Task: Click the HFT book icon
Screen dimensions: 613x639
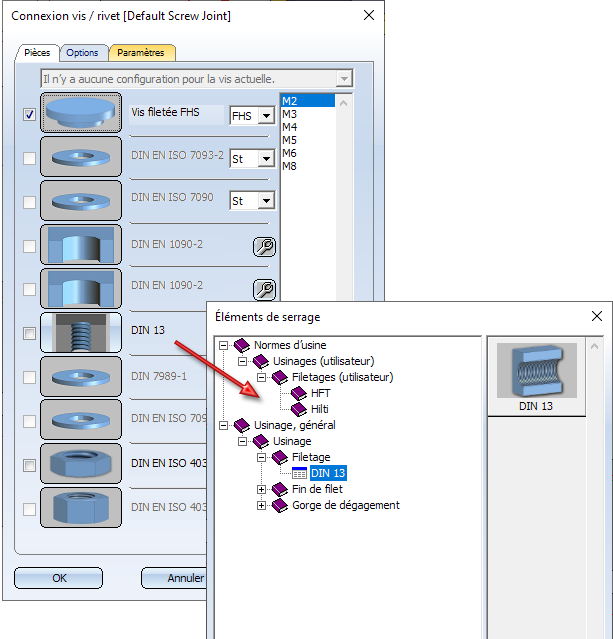Action: pyautogui.click(x=299, y=393)
